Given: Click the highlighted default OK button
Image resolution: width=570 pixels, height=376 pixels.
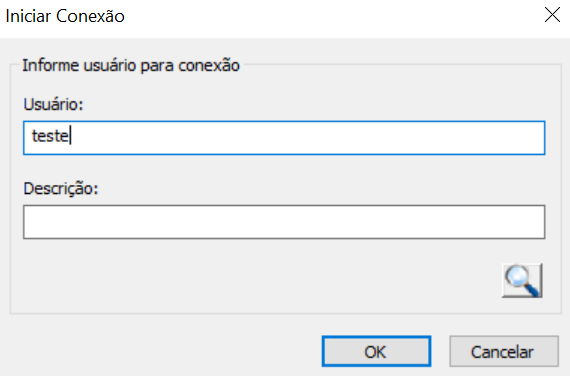Looking at the screenshot, I should [x=376, y=351].
